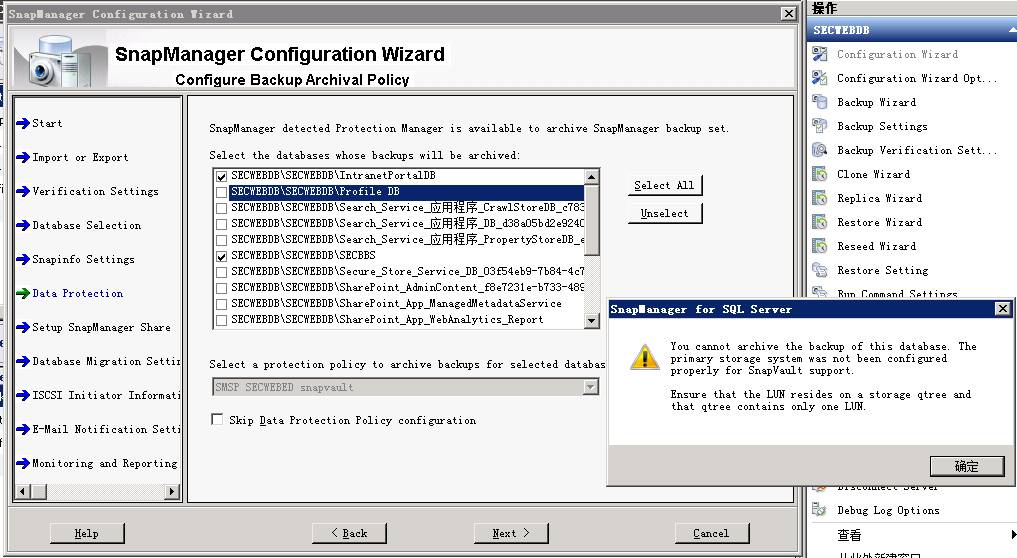Check the SharePoint_App_ManagedMetadataService checkbox

click(222, 304)
